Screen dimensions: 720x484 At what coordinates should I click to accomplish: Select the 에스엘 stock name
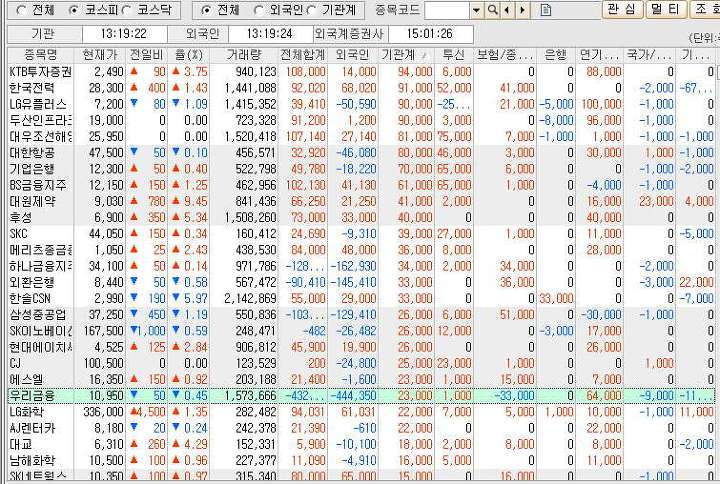click(x=26, y=379)
